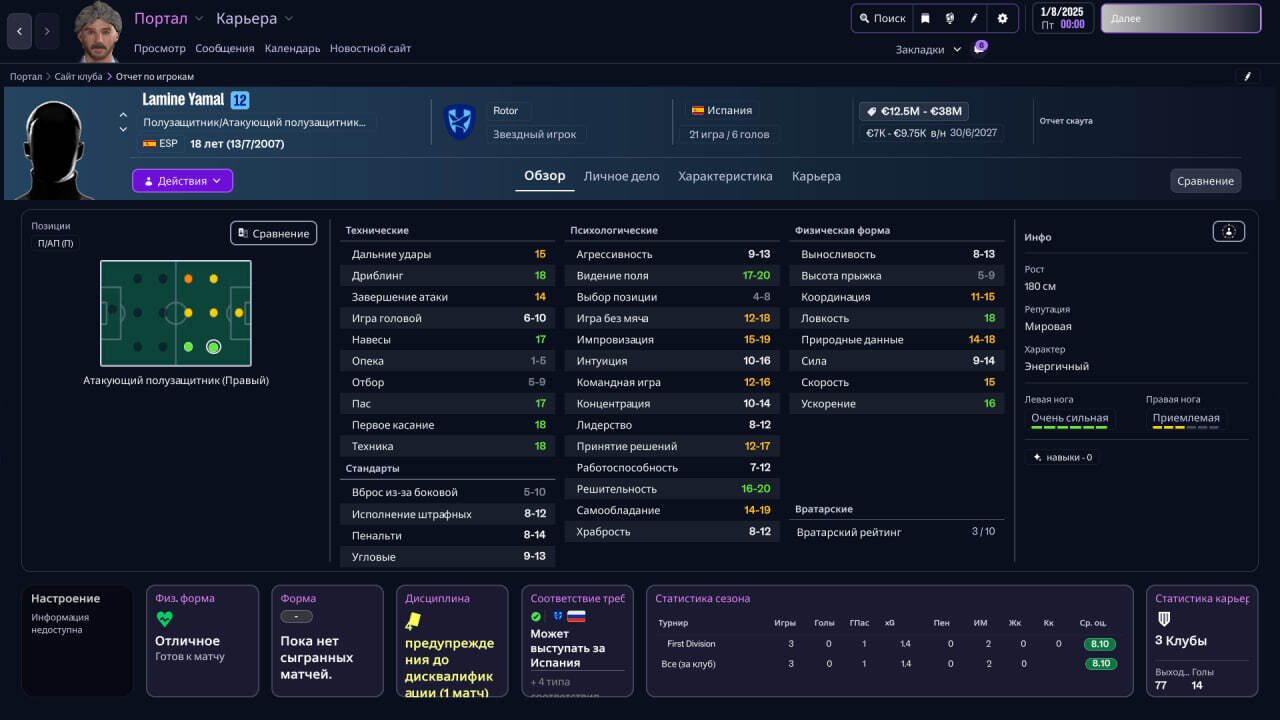This screenshot has width=1280, height=720.
Task: Expand the Портал dropdown menu
Action: pos(168,18)
